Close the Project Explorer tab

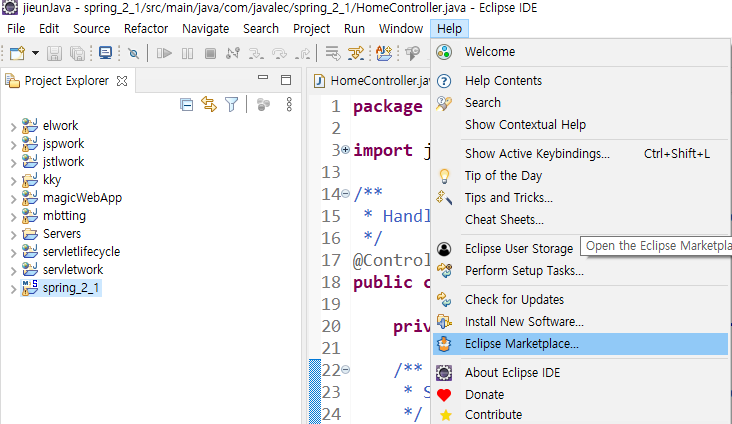pos(122,81)
